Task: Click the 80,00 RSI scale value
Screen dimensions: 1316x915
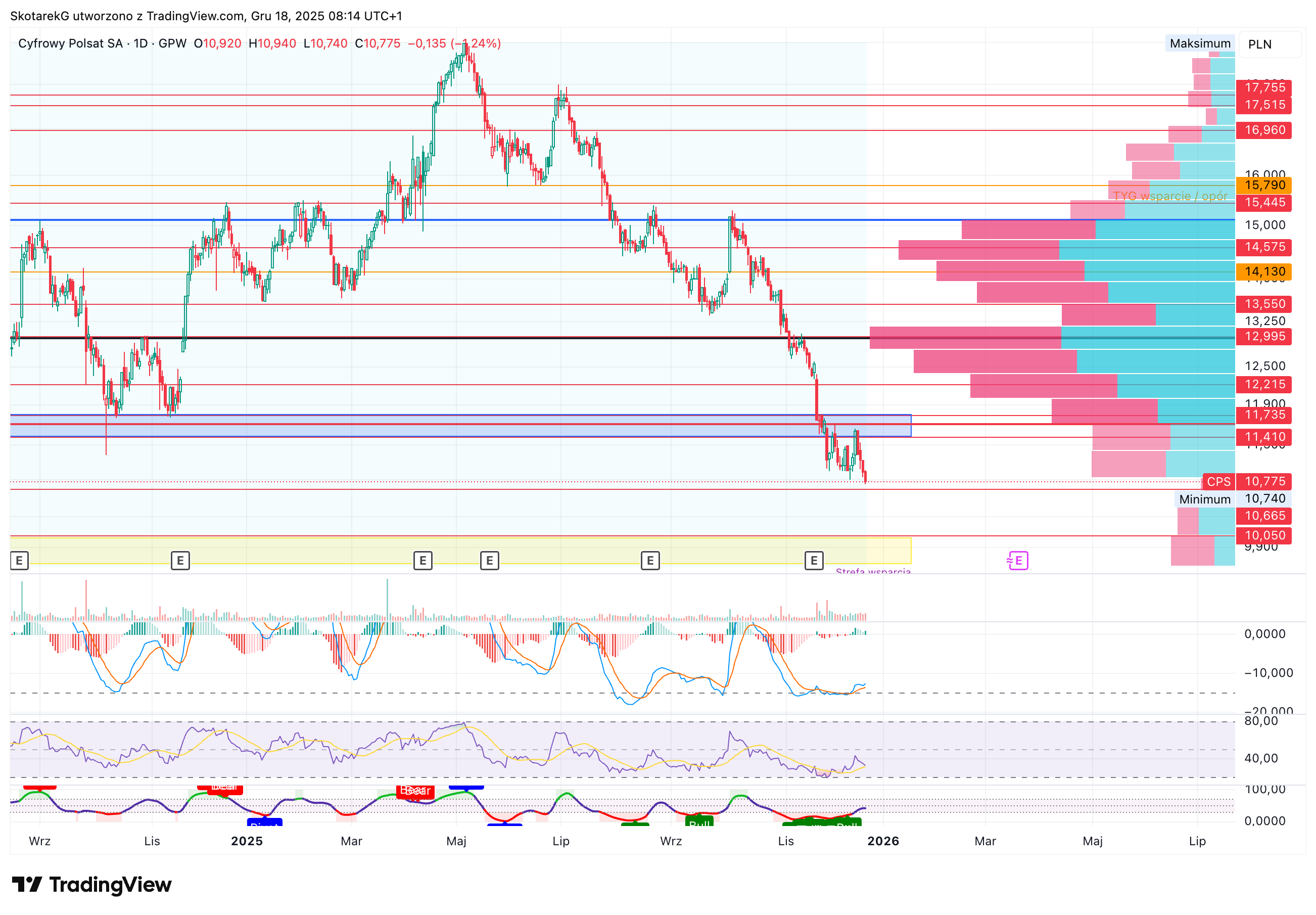Action: (x=1261, y=721)
